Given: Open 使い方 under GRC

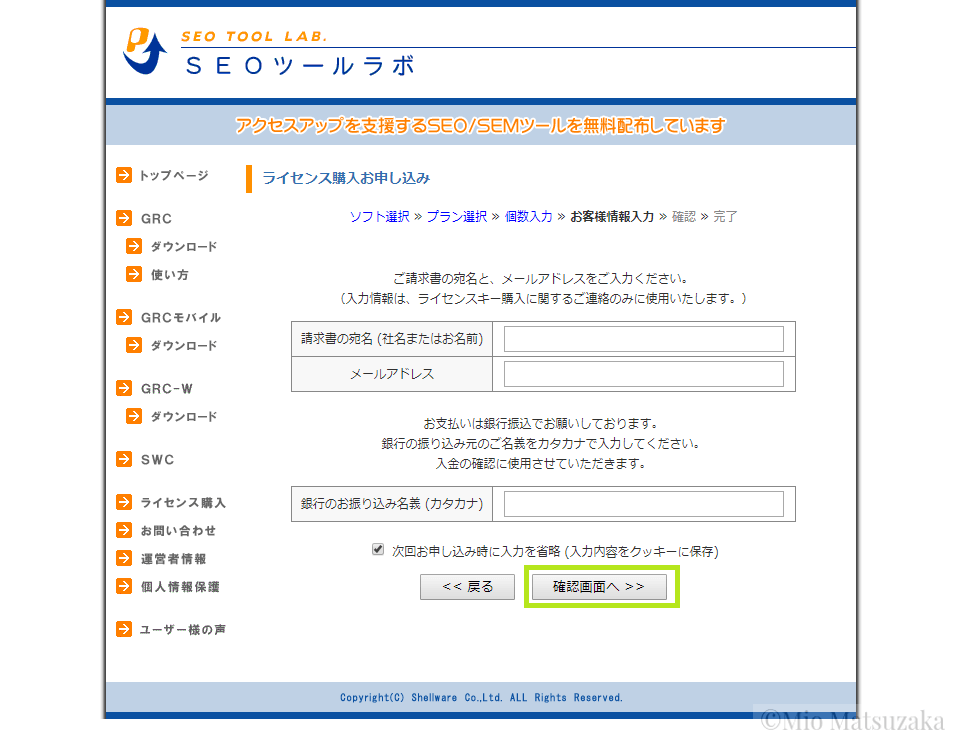Looking at the screenshot, I should tap(170, 275).
